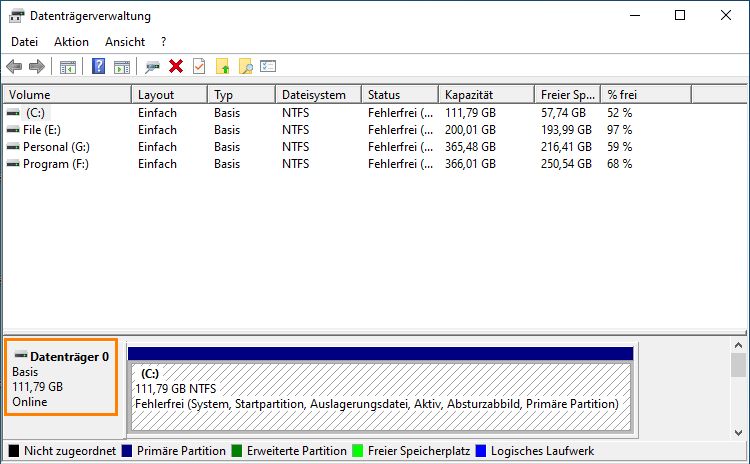Select the Personal (G:) volume row
The height and width of the screenshot is (464, 750).
pyautogui.click(x=348, y=147)
